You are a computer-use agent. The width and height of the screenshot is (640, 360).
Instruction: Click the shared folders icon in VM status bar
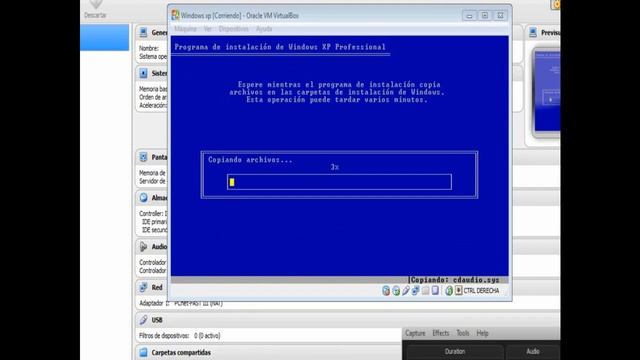click(425, 291)
